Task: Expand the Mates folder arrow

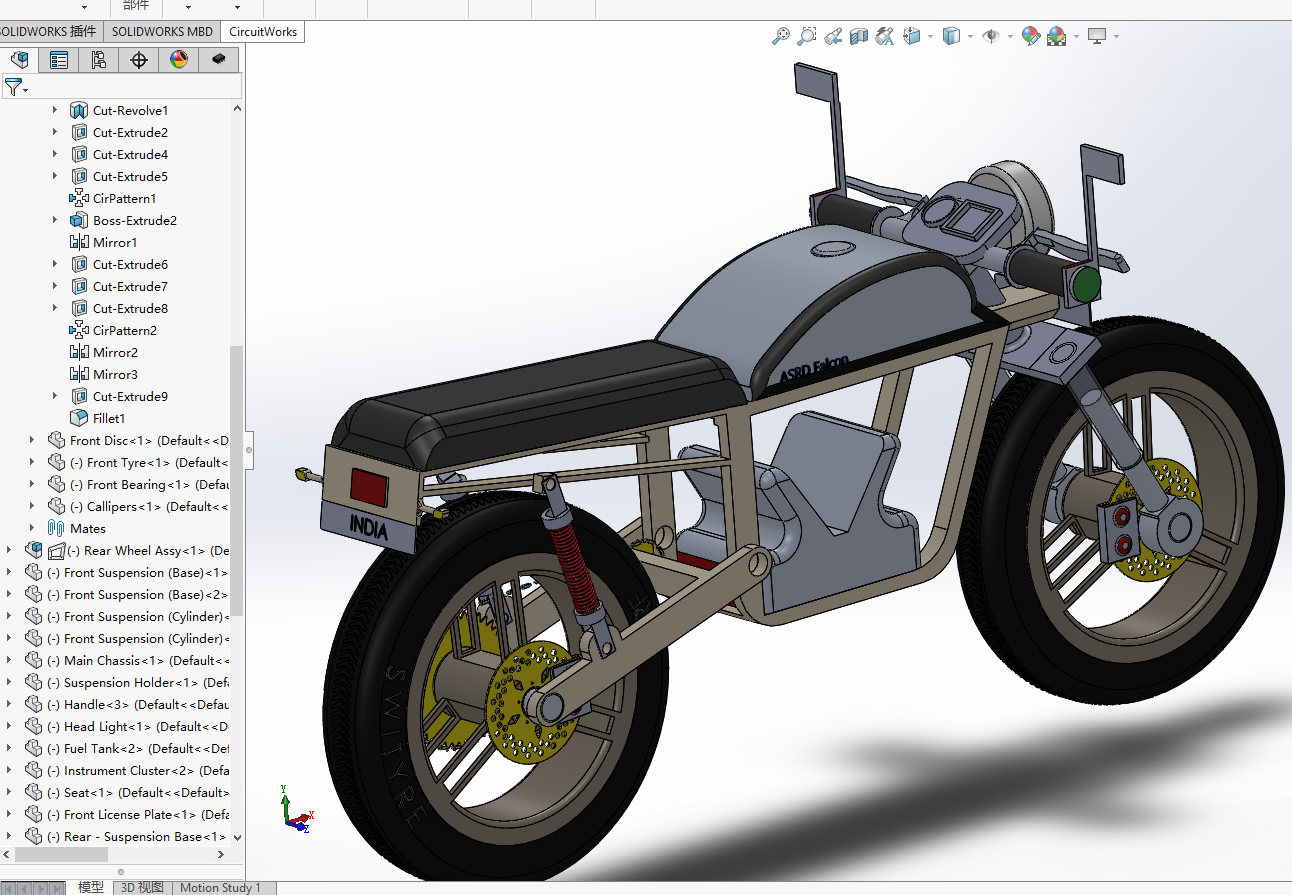Action: point(32,528)
